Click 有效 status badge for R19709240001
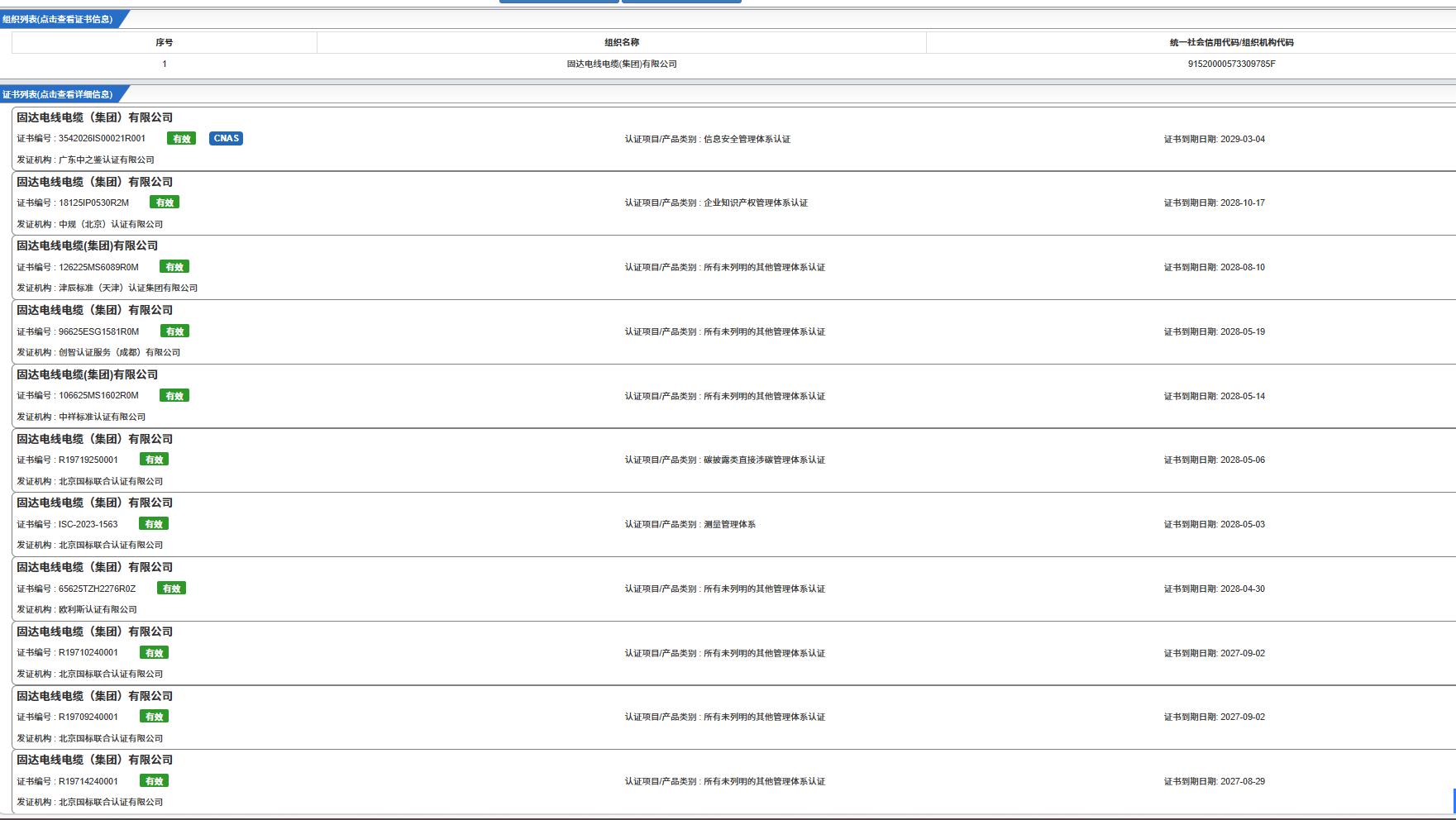This screenshot has height=820, width=1456. click(154, 717)
